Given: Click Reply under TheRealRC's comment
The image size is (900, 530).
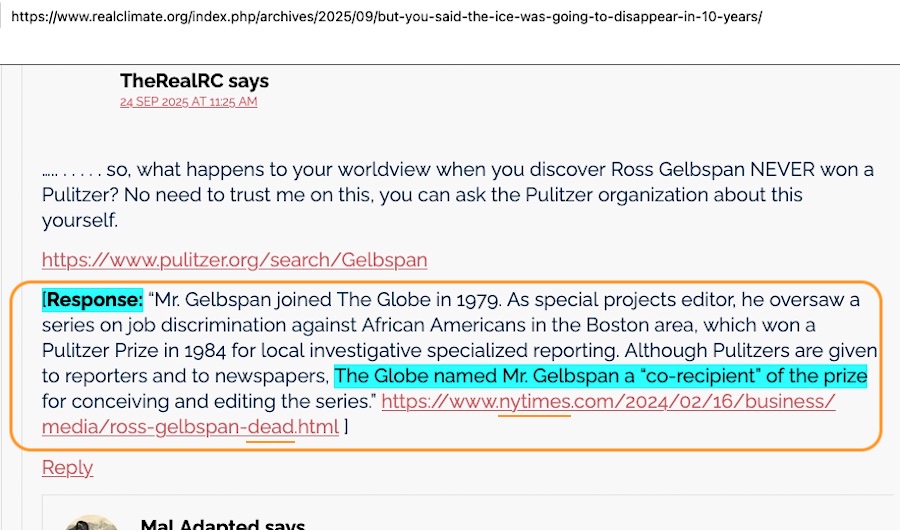Looking at the screenshot, I should point(67,467).
